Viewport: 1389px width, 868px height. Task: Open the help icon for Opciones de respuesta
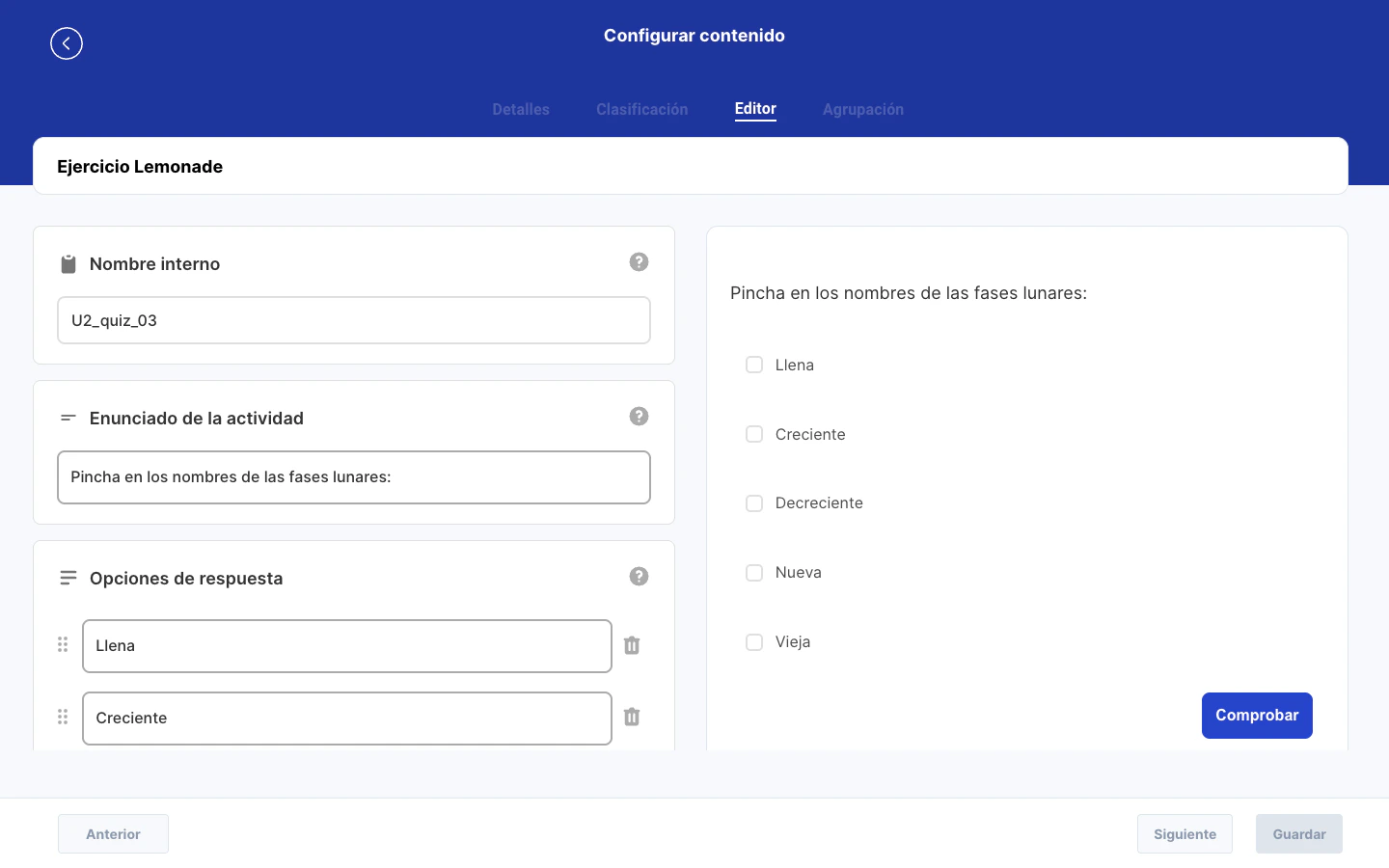tap(639, 576)
